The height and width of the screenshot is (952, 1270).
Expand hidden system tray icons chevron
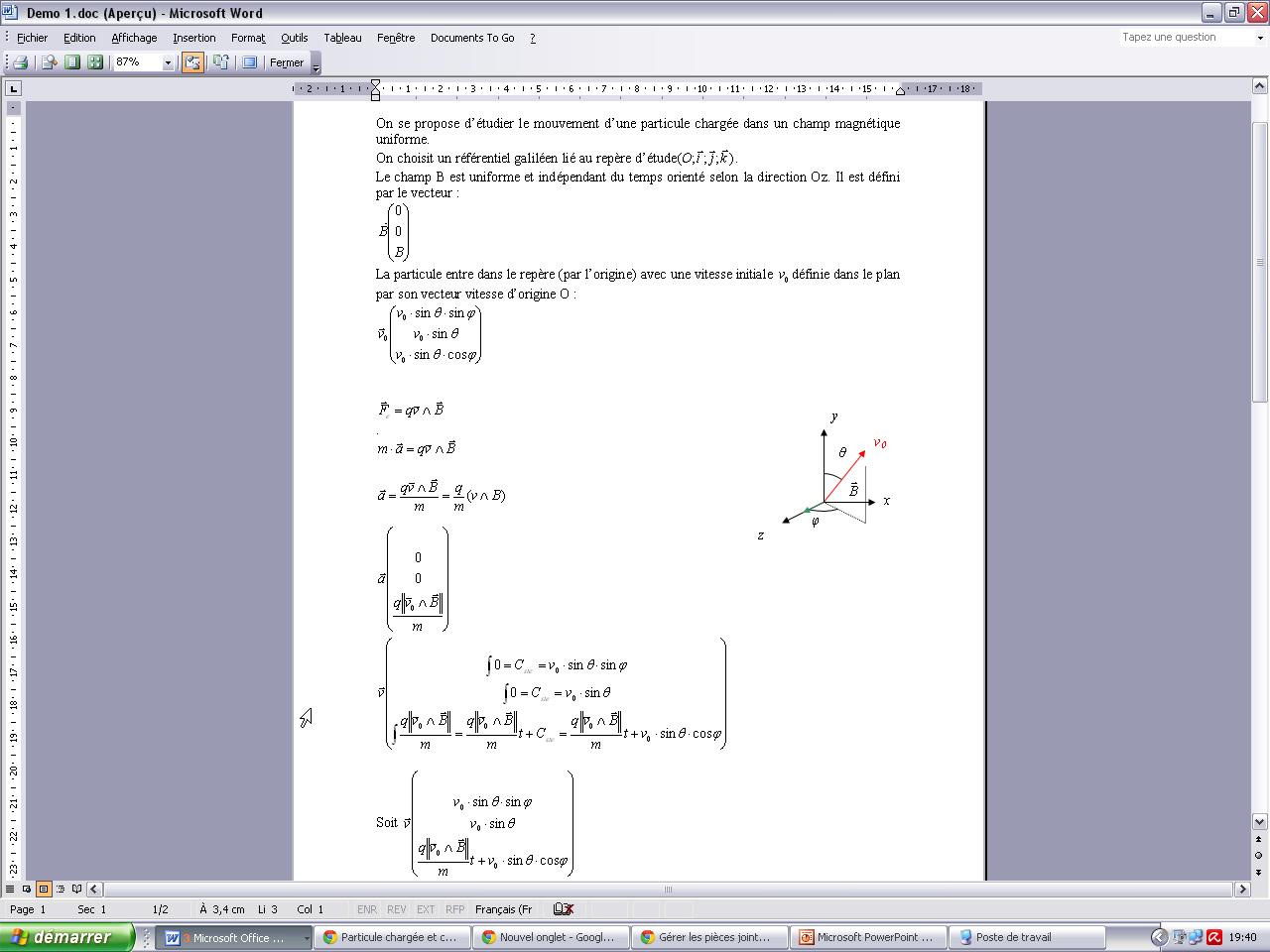(1159, 937)
